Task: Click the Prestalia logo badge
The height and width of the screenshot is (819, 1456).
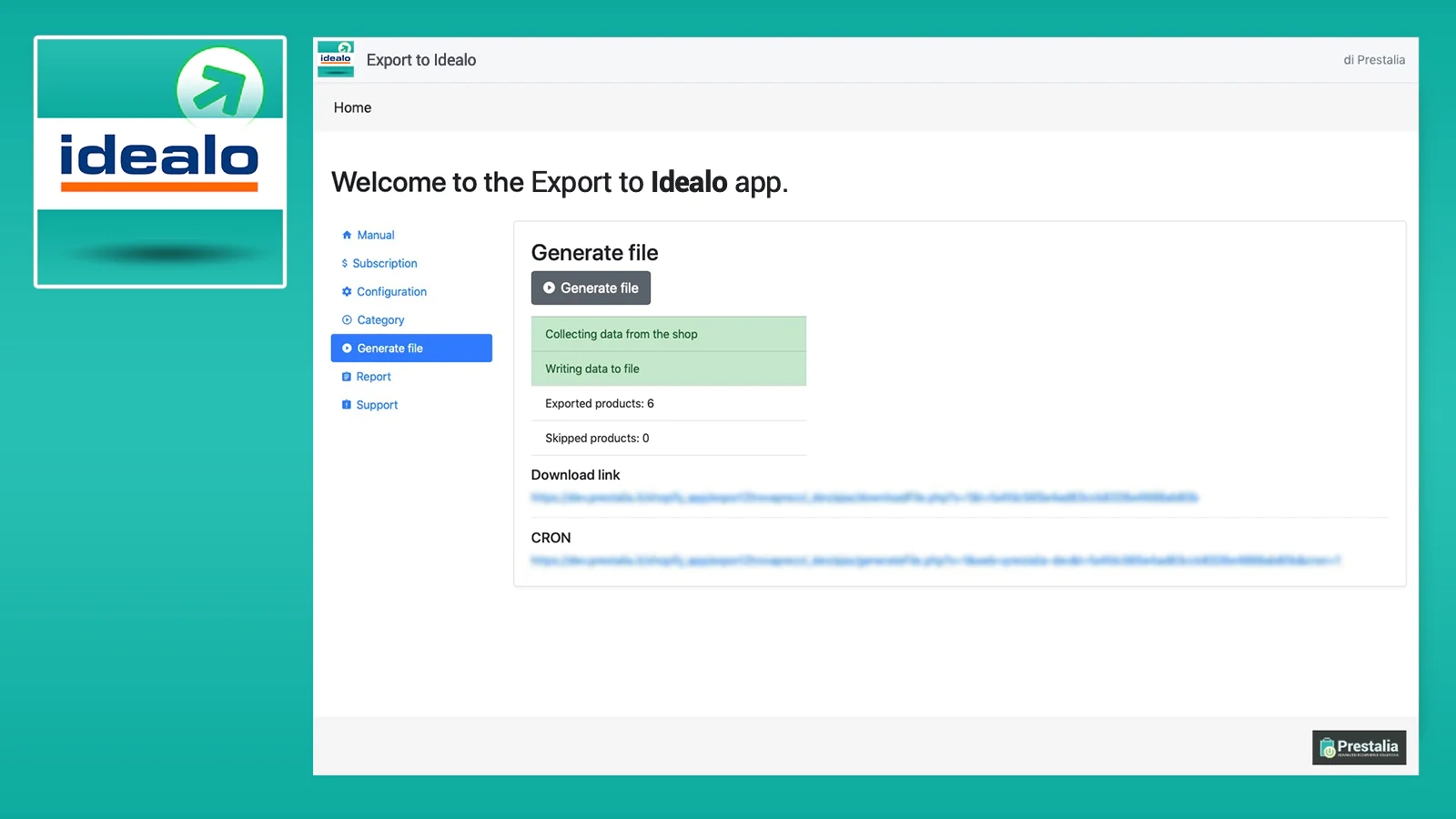Action: (1359, 747)
